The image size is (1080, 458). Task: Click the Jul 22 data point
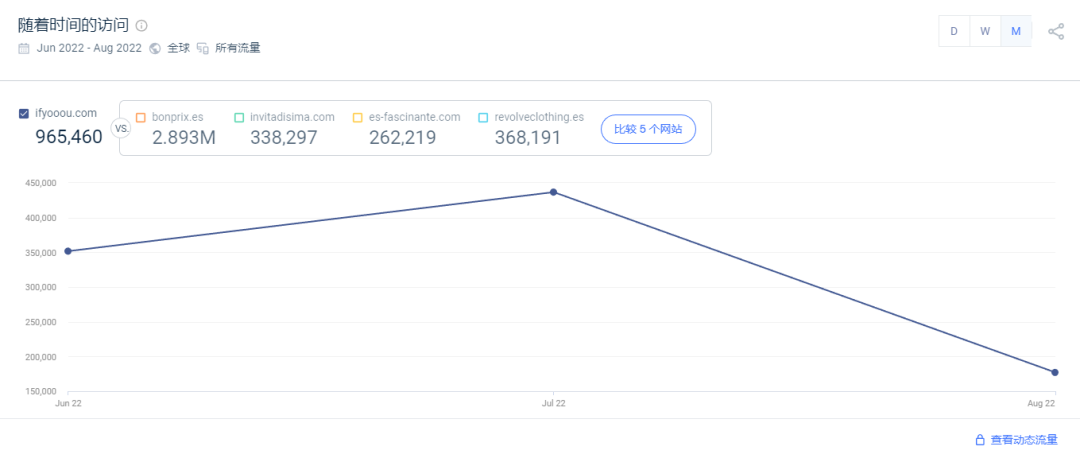click(x=553, y=192)
